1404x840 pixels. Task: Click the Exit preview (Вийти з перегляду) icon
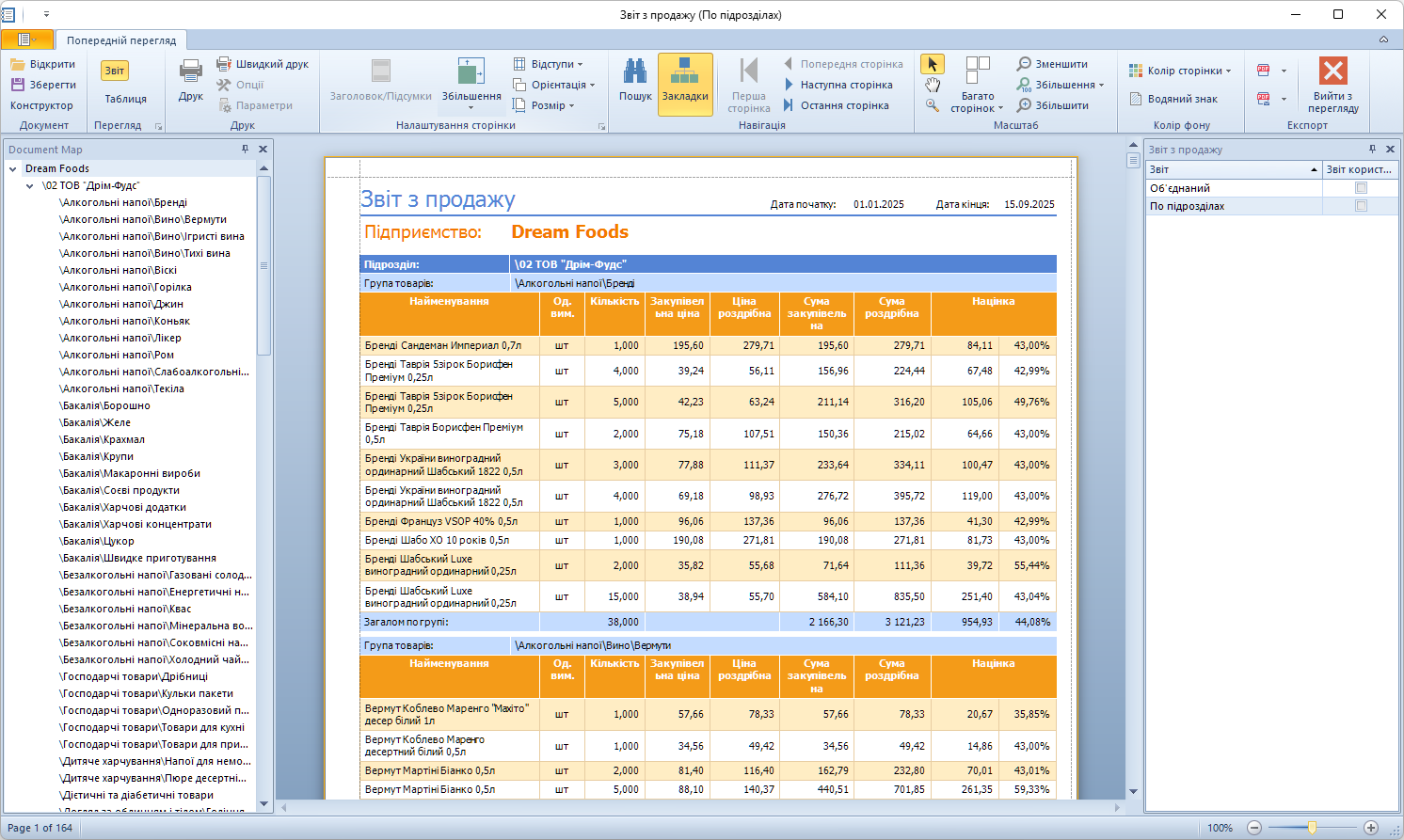tap(1332, 71)
